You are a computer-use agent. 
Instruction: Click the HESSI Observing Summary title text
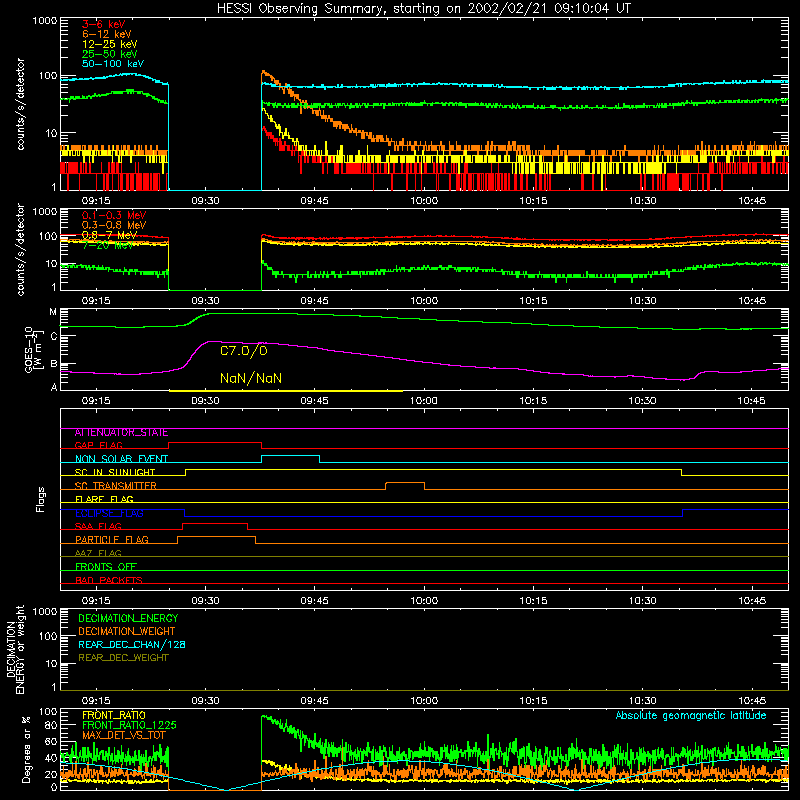pyautogui.click(x=424, y=9)
